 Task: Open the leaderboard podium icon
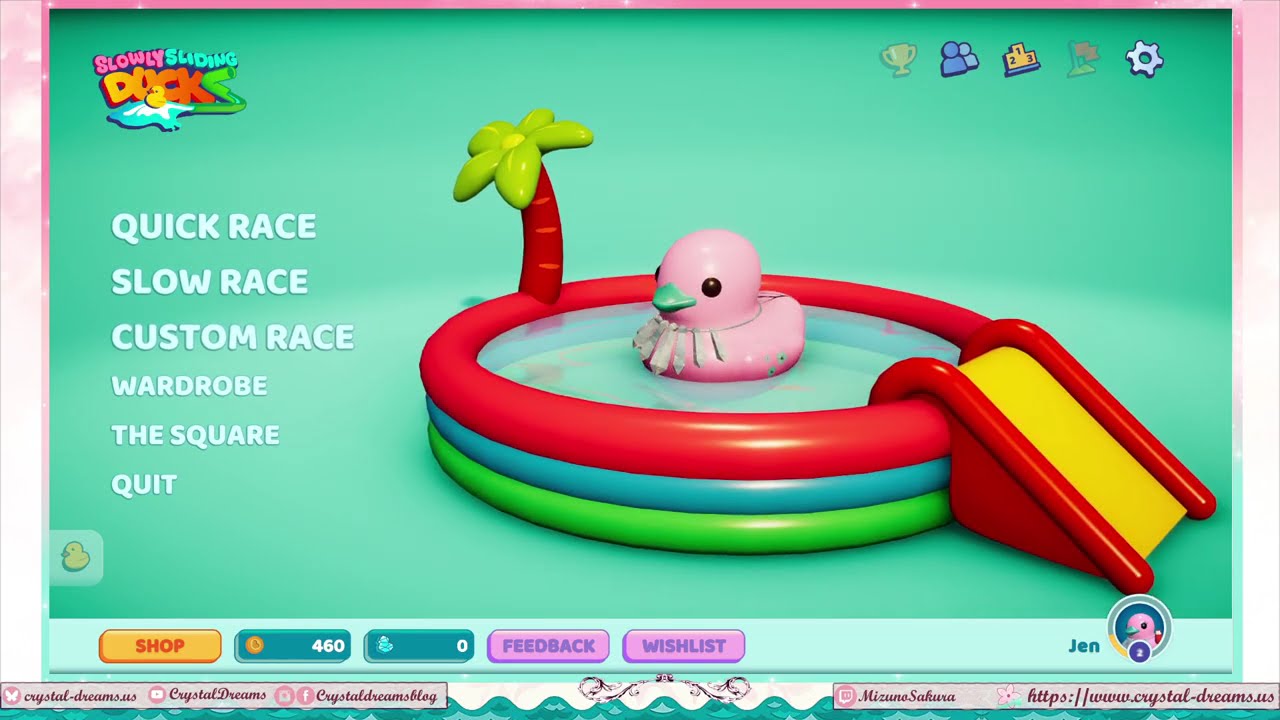(x=1021, y=59)
